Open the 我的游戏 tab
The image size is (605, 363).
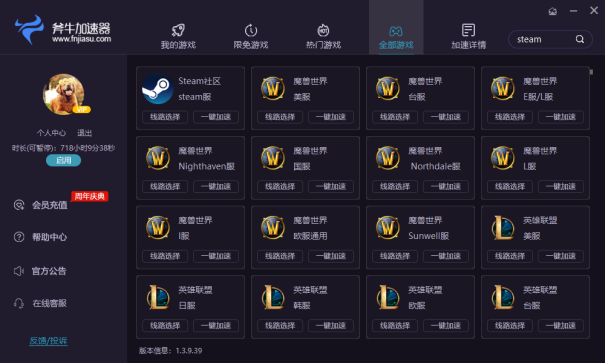[x=178, y=37]
